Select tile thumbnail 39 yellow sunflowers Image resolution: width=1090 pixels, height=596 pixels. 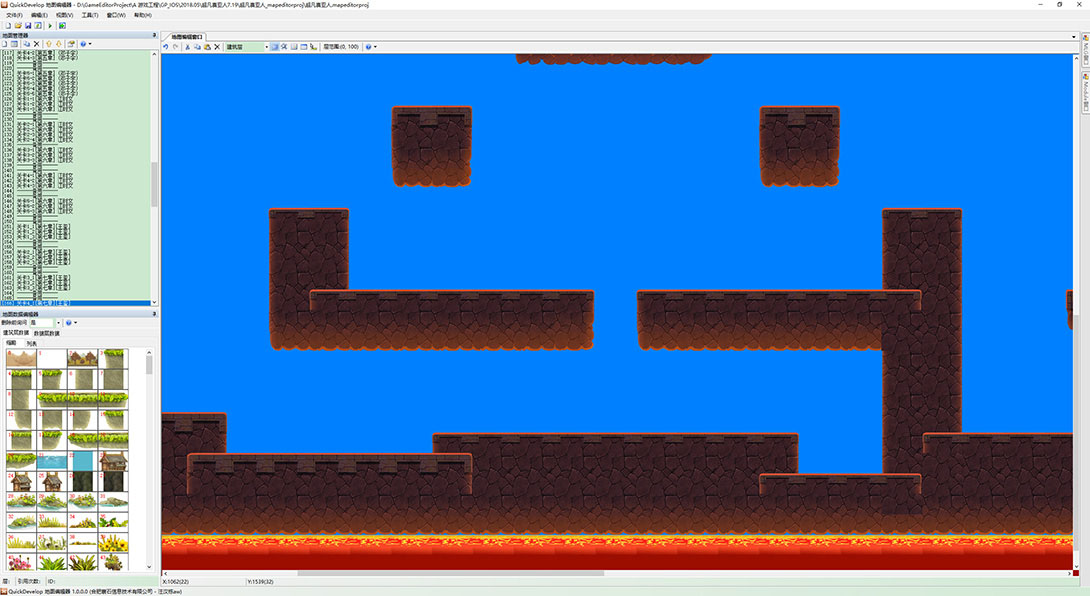click(113, 541)
